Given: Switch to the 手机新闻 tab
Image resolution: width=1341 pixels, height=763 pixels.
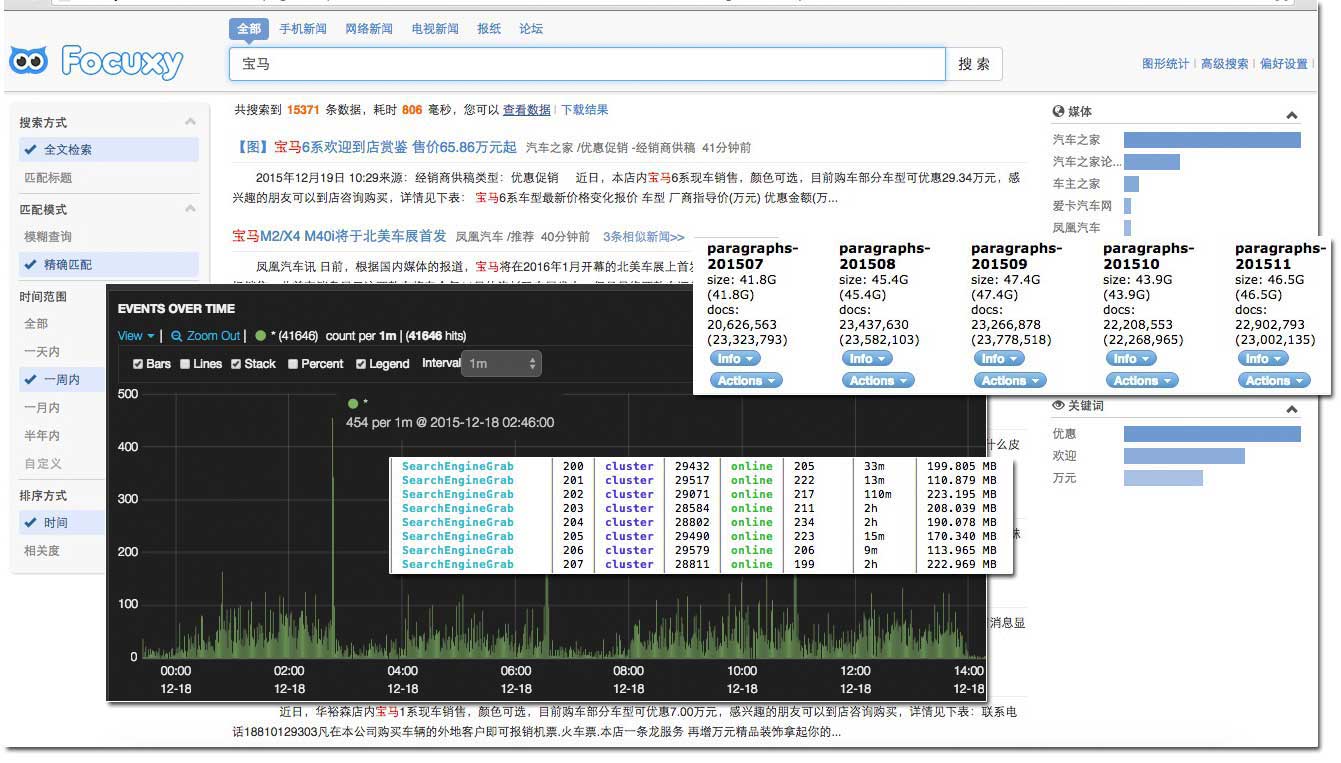Looking at the screenshot, I should (303, 29).
